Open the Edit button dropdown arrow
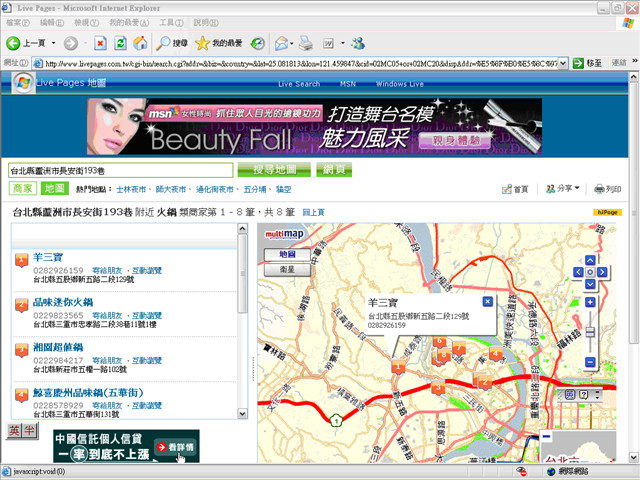Screen dimensions: 640x480 (x=342, y=43)
